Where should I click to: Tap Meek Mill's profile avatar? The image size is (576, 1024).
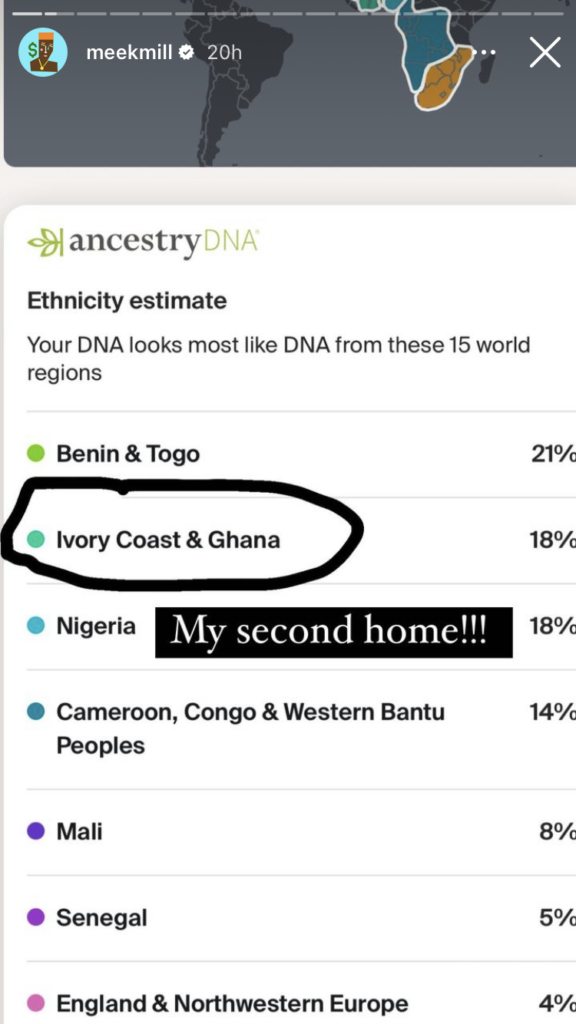(41, 51)
